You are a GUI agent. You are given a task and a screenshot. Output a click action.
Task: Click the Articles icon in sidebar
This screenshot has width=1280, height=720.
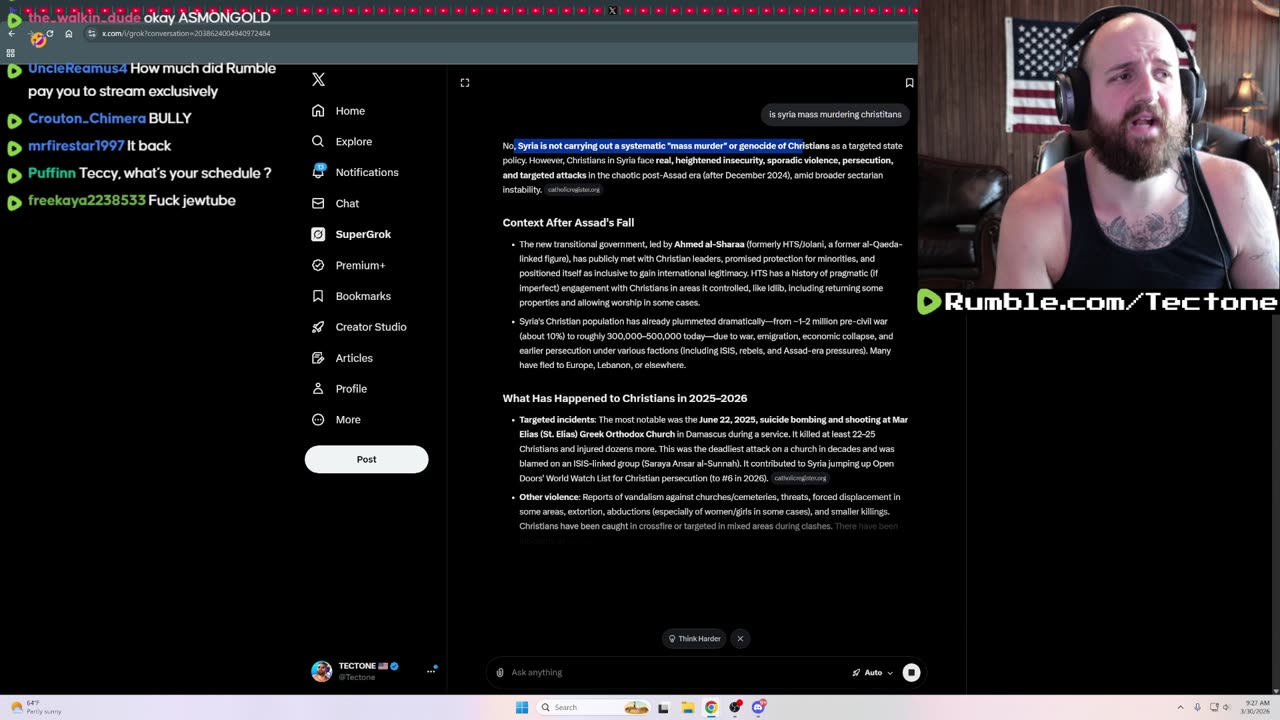[x=318, y=358]
